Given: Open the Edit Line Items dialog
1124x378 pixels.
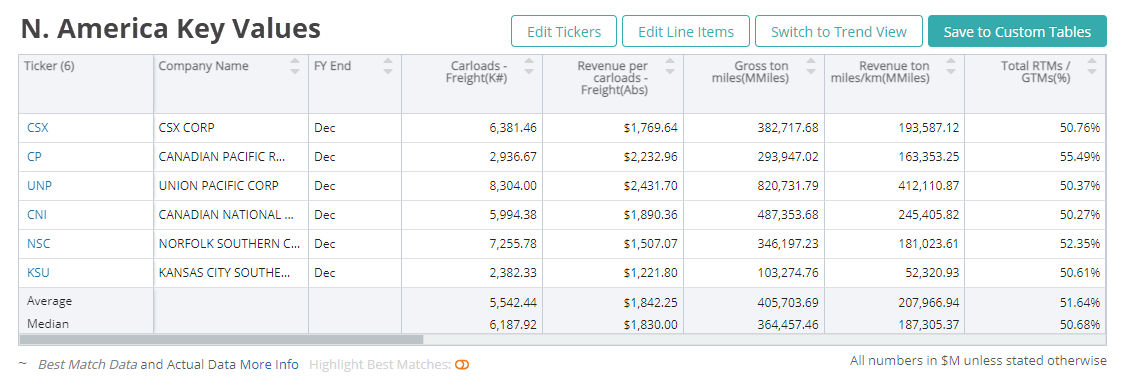Looking at the screenshot, I should click(x=686, y=32).
